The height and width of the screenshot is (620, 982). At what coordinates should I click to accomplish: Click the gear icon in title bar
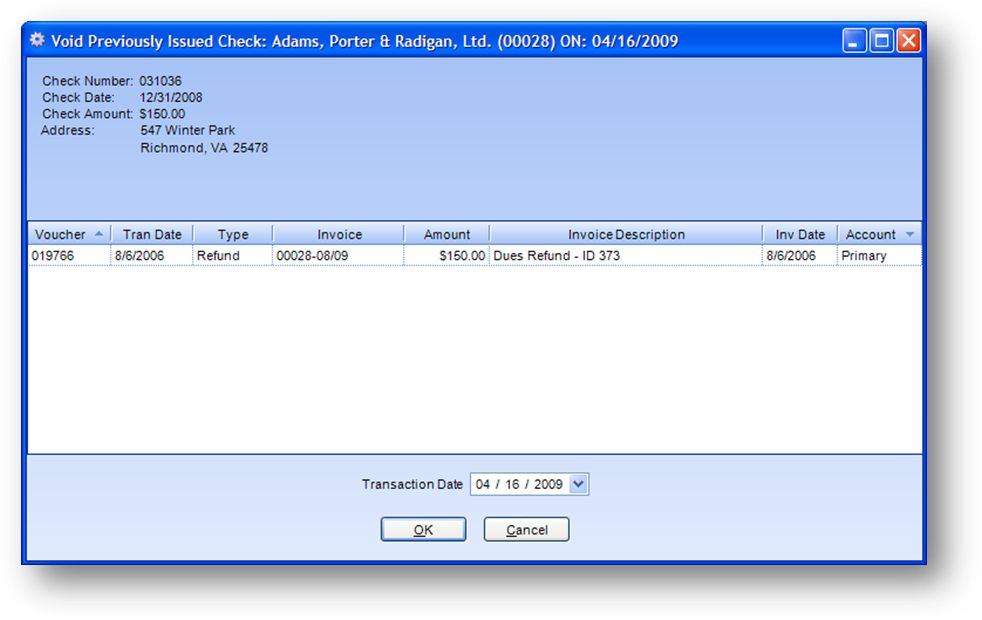pos(37,40)
